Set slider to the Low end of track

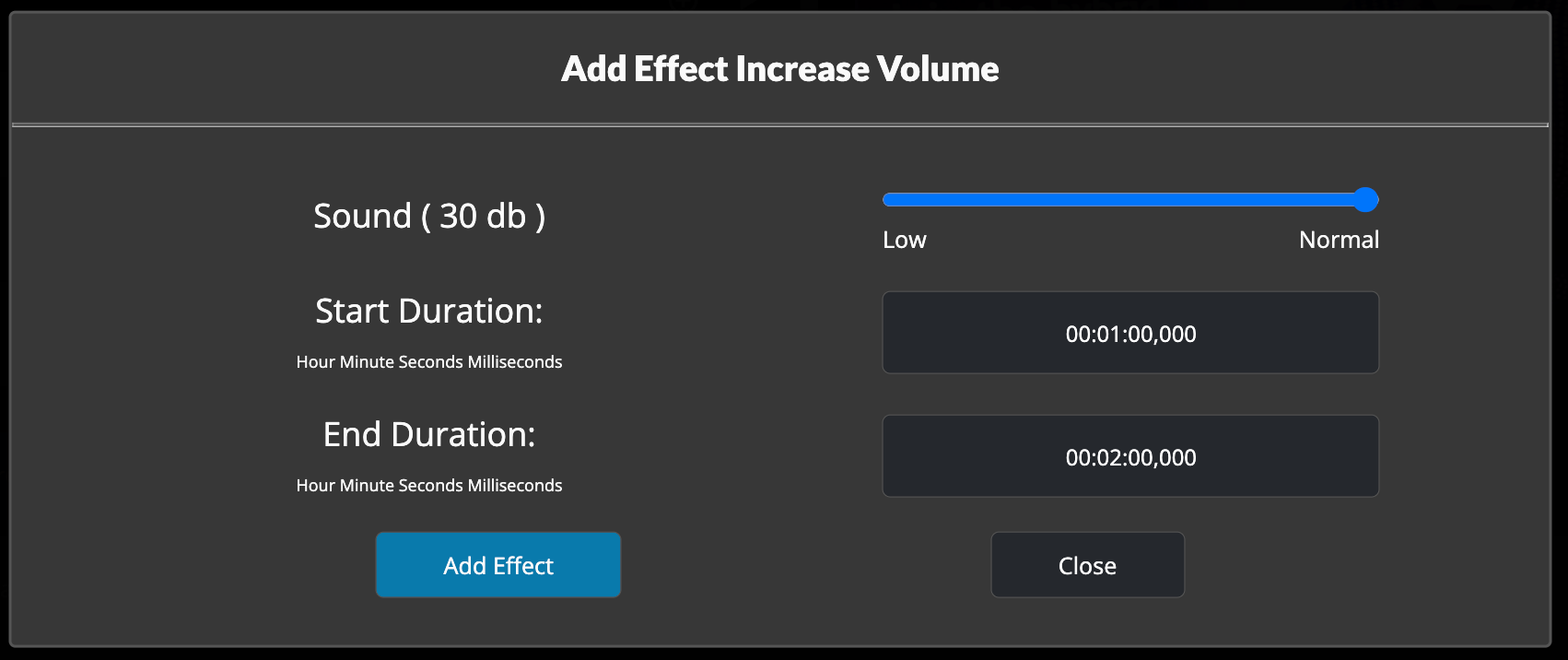coord(886,200)
